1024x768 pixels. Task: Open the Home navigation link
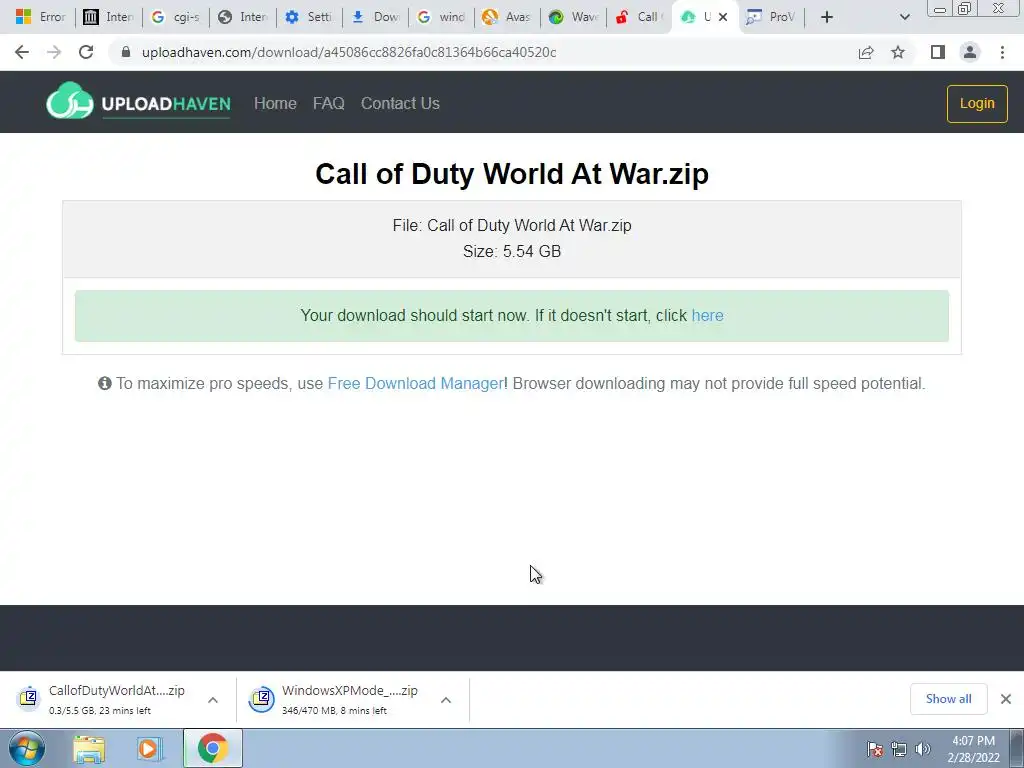[x=275, y=103]
